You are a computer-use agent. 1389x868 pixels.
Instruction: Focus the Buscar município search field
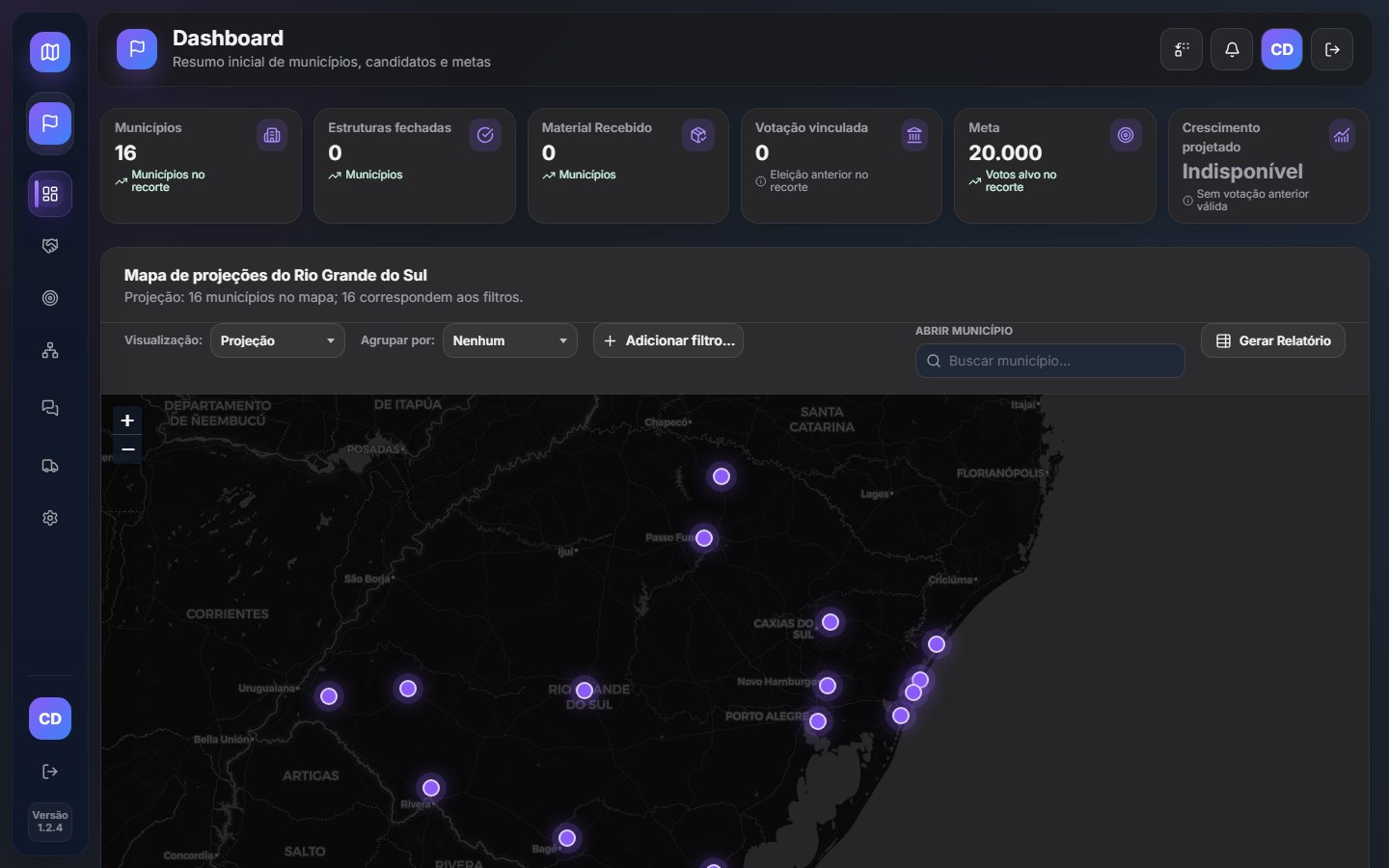[x=1050, y=361]
